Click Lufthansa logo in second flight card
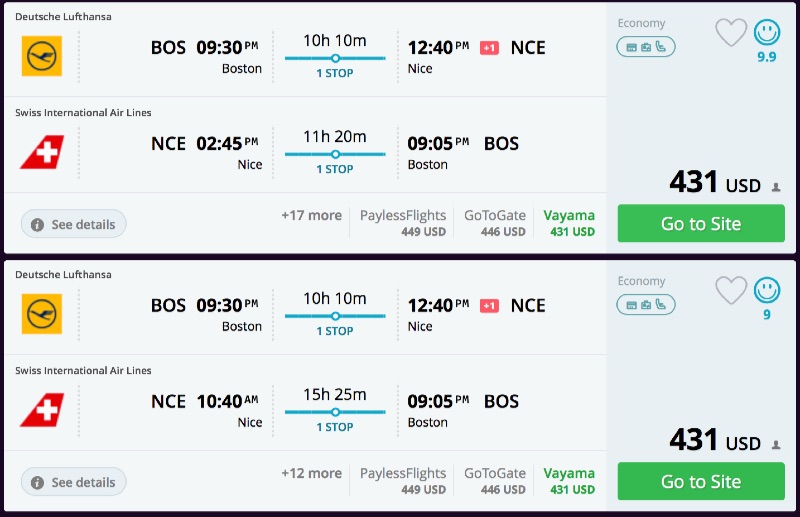 42,314
